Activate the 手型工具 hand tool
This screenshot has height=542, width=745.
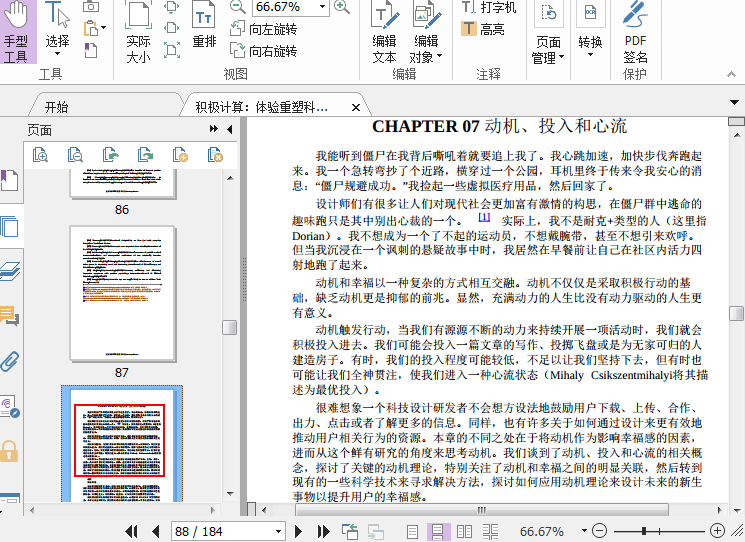tap(18, 32)
